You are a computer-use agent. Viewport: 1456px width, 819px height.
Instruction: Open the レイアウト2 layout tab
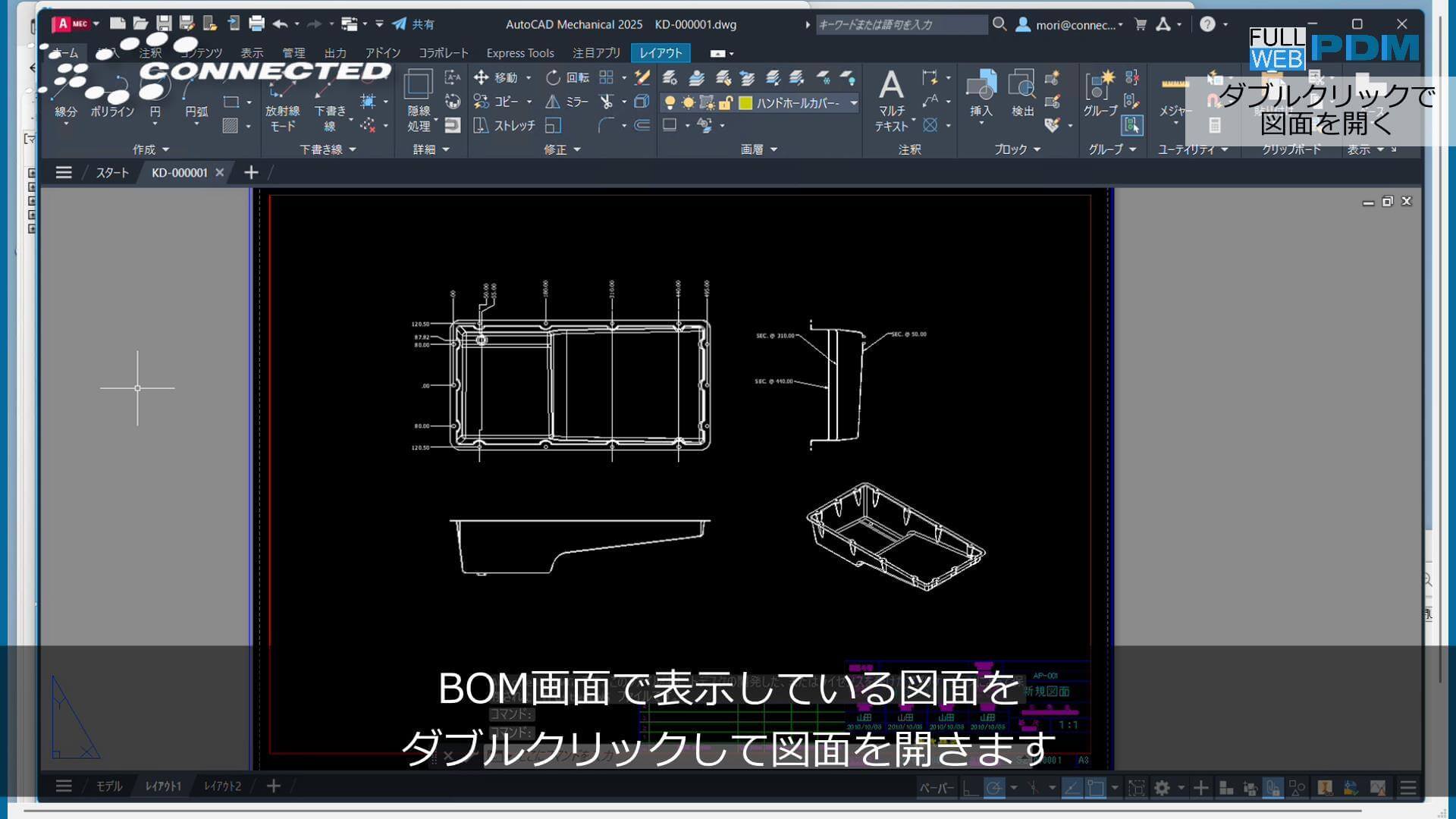222,786
